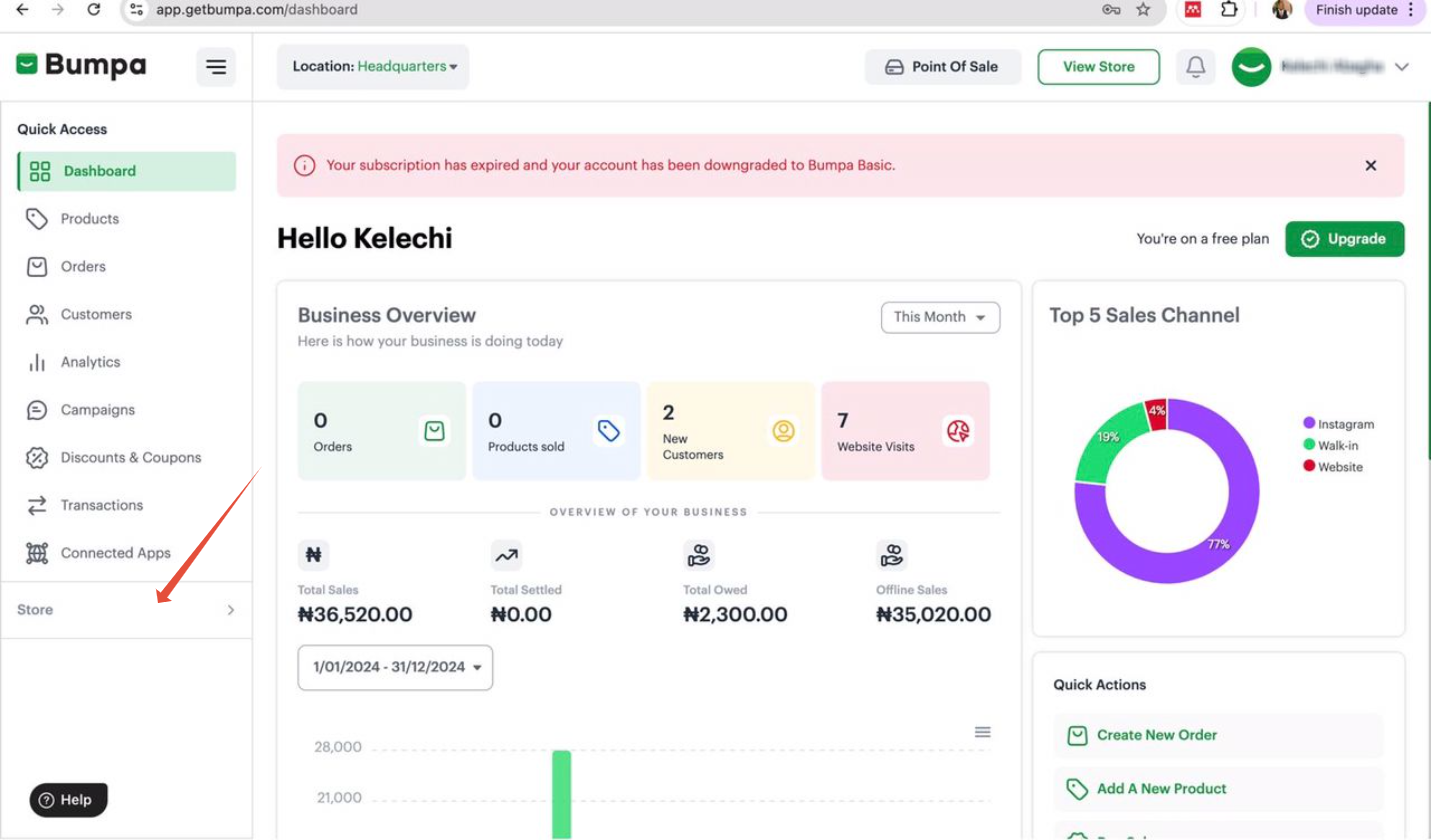Open the 1/01/2024 - 31/12/2024 date range dropdown

(395, 667)
